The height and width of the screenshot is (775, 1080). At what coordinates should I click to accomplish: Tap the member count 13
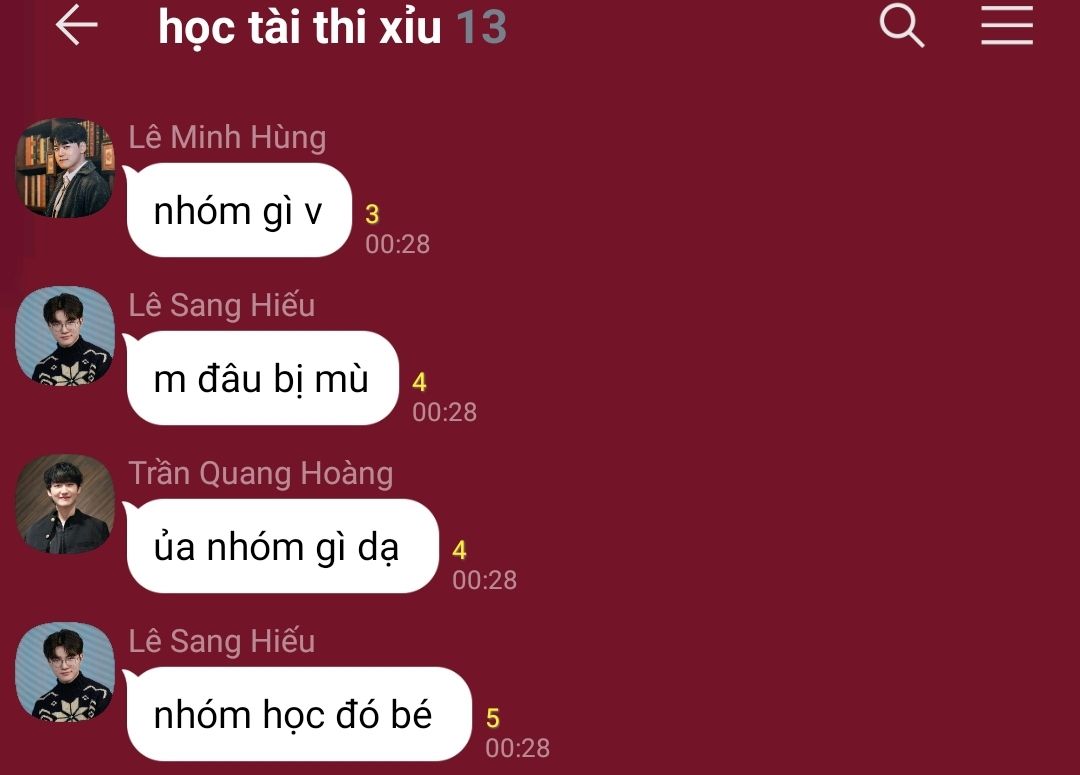click(481, 28)
